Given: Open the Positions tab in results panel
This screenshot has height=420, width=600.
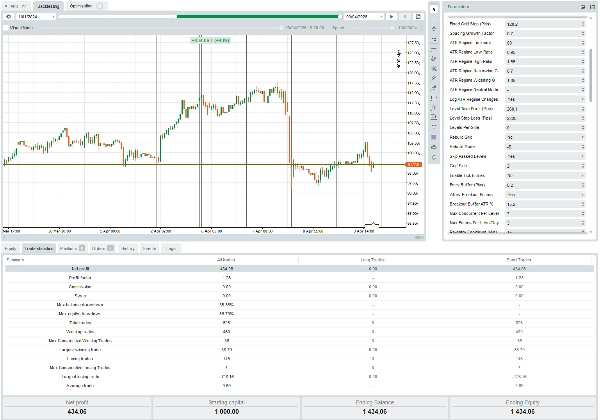Looking at the screenshot, I should tap(72, 249).
